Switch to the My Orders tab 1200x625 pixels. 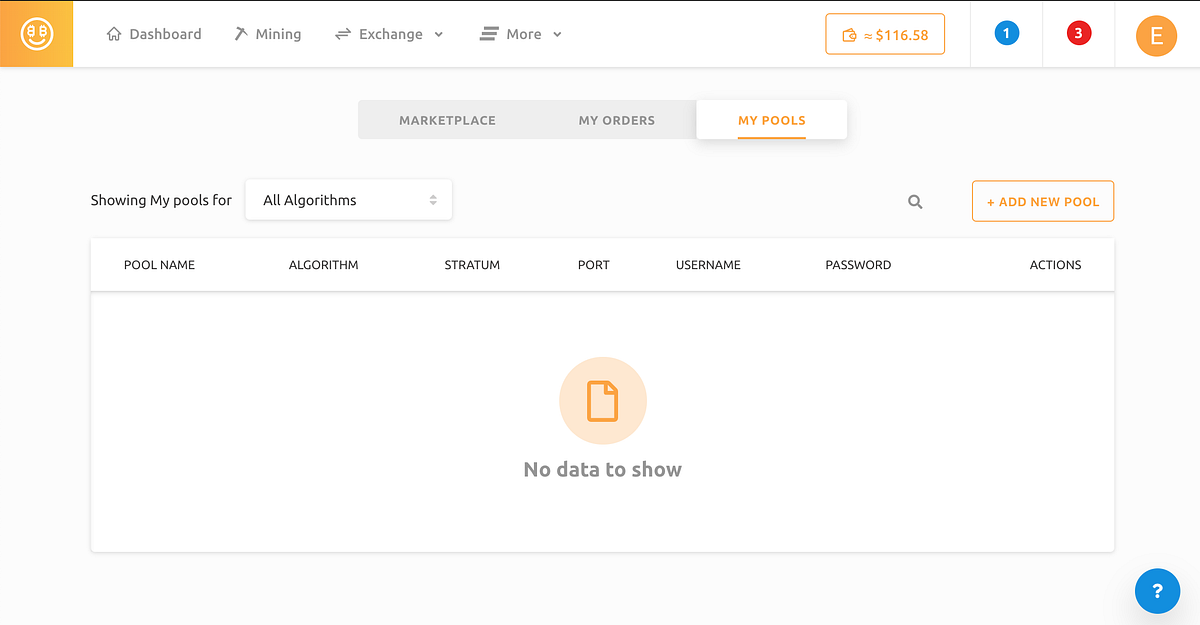[x=616, y=119]
